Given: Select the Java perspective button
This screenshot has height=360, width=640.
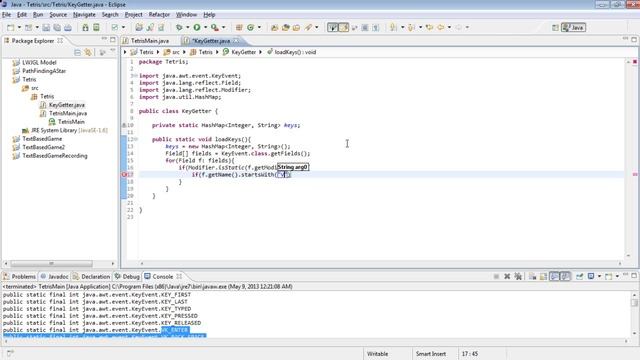Looking at the screenshot, I should [573, 27].
